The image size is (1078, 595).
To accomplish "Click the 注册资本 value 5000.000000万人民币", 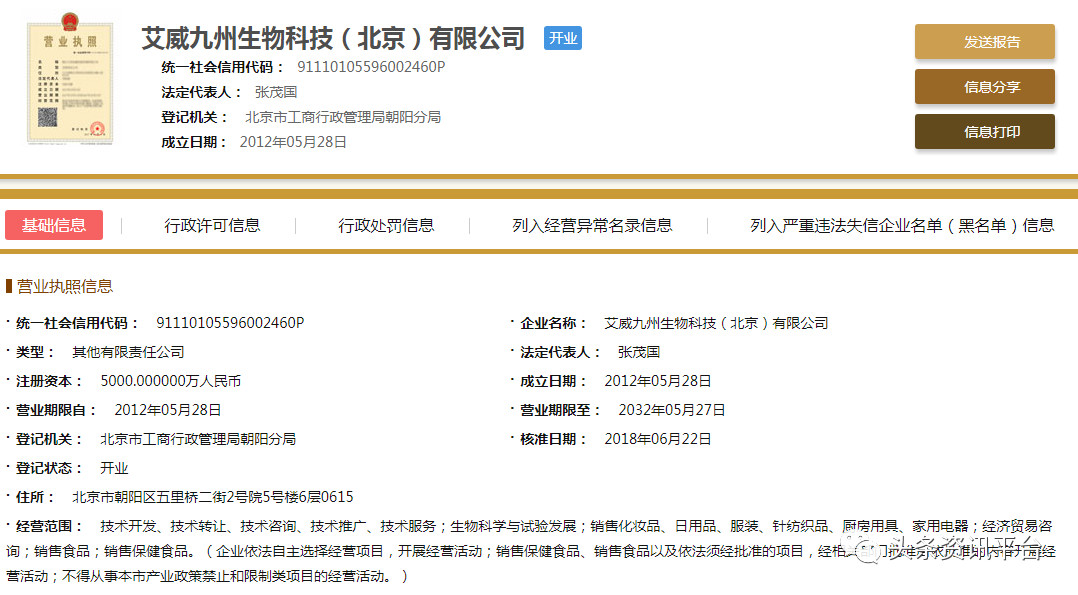I will pos(171,381).
